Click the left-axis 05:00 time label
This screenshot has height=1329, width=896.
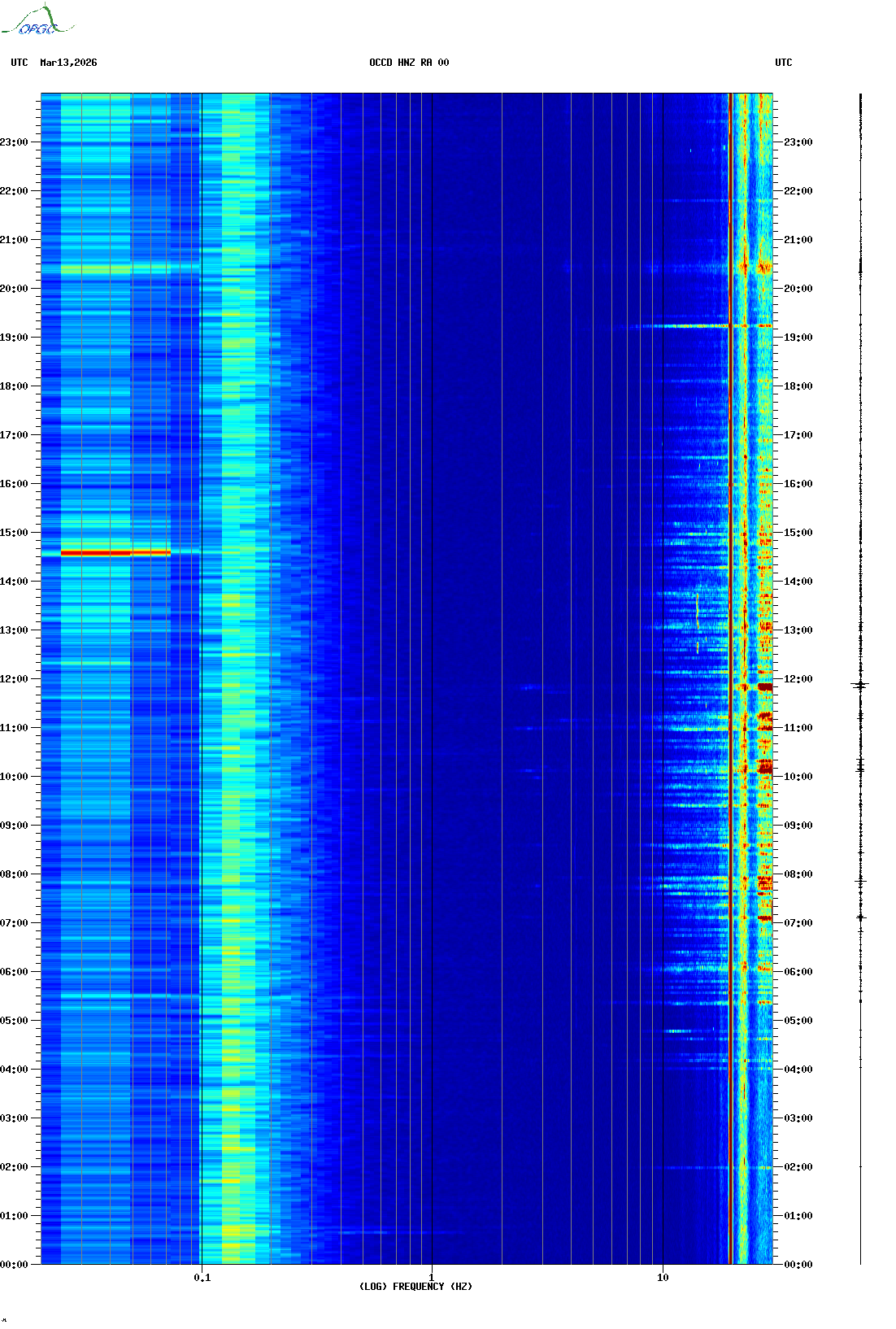tap(14, 1021)
